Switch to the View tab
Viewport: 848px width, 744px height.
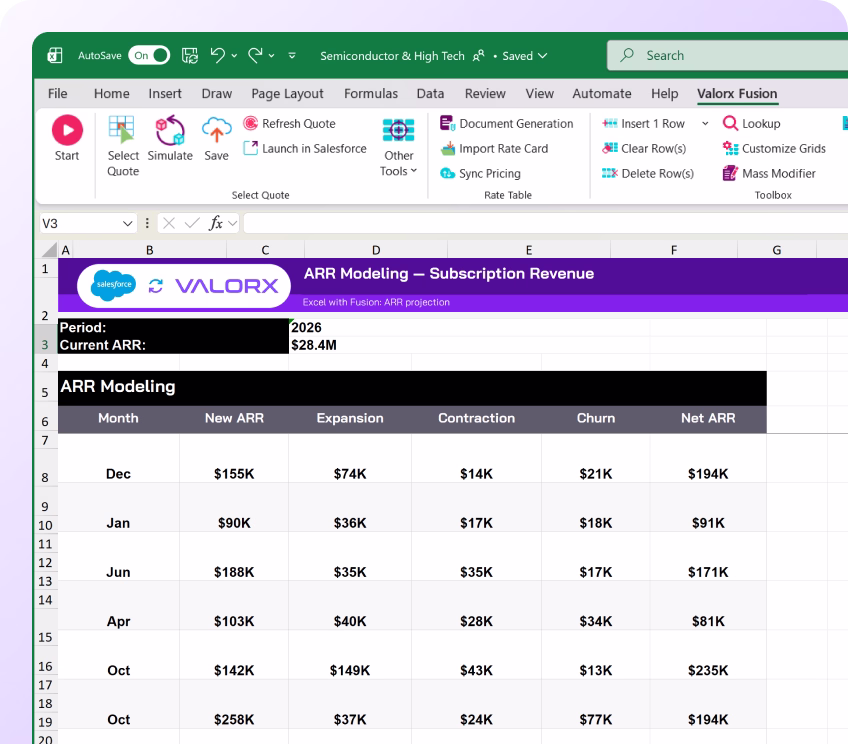click(540, 94)
